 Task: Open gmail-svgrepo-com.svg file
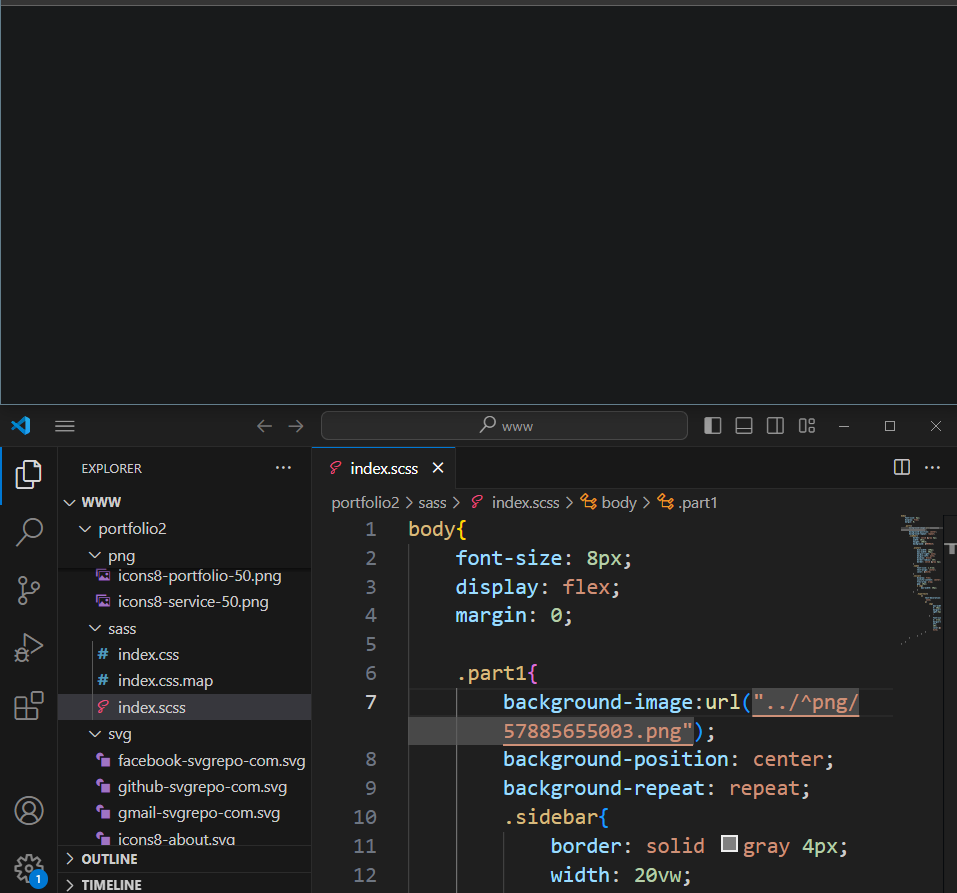click(x=184, y=813)
